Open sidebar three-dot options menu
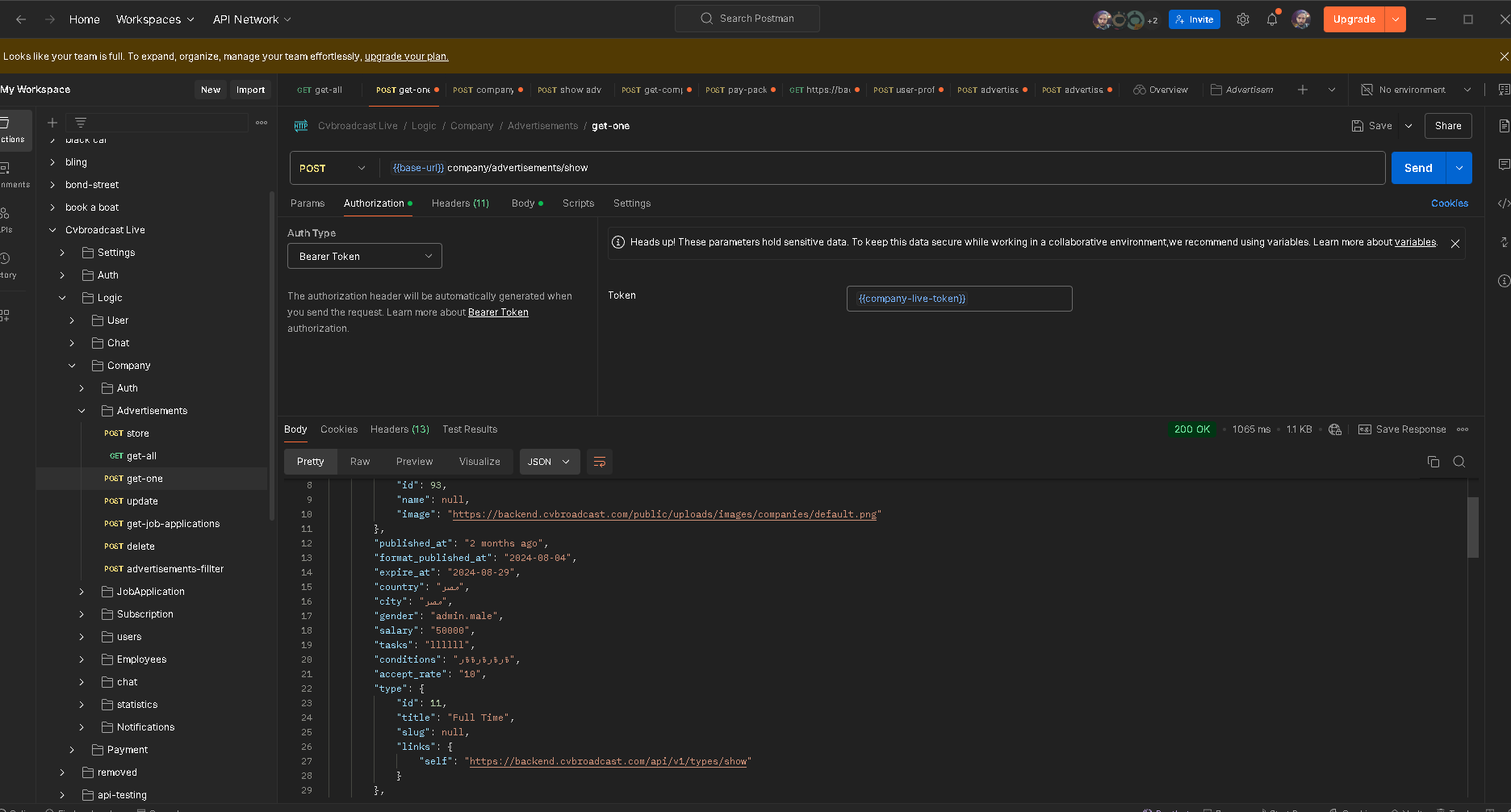Image resolution: width=1511 pixels, height=812 pixels. pyautogui.click(x=262, y=123)
